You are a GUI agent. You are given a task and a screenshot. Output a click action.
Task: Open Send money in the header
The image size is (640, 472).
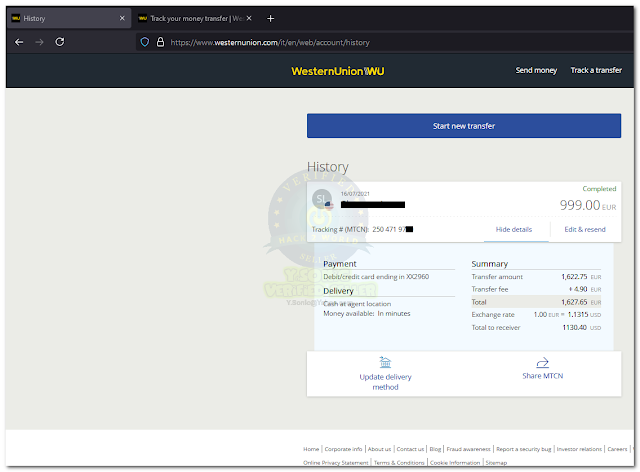[x=536, y=70]
